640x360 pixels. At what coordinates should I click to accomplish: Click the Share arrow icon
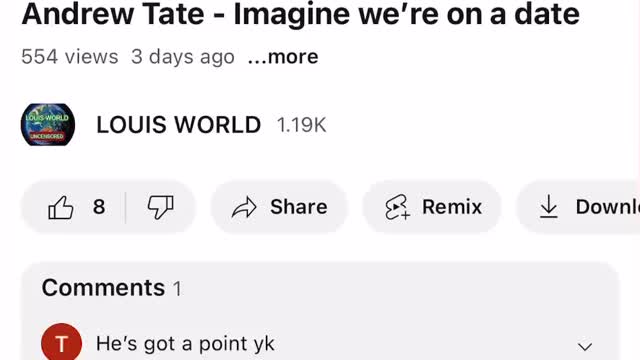point(244,207)
